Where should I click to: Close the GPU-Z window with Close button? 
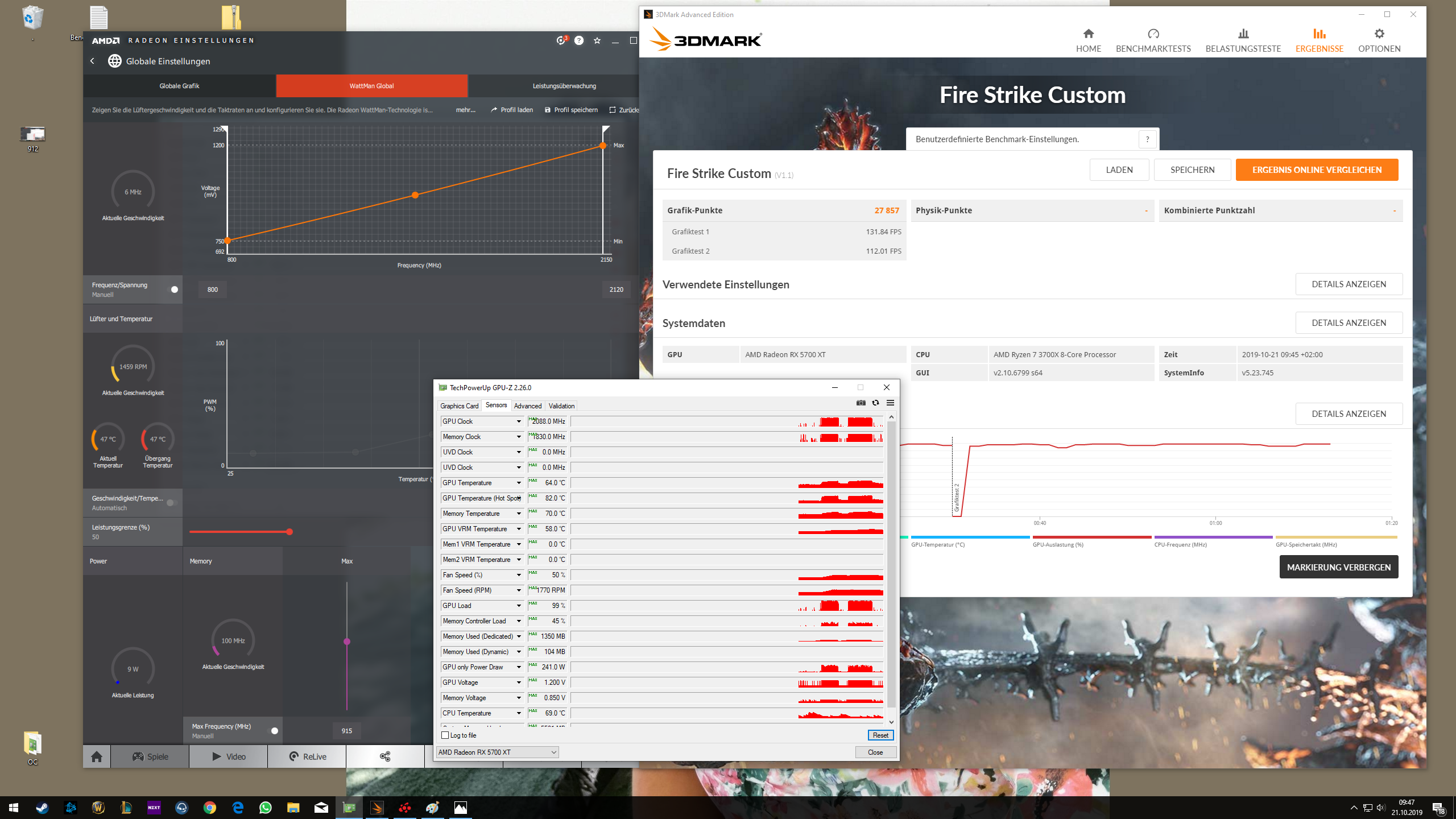click(875, 752)
